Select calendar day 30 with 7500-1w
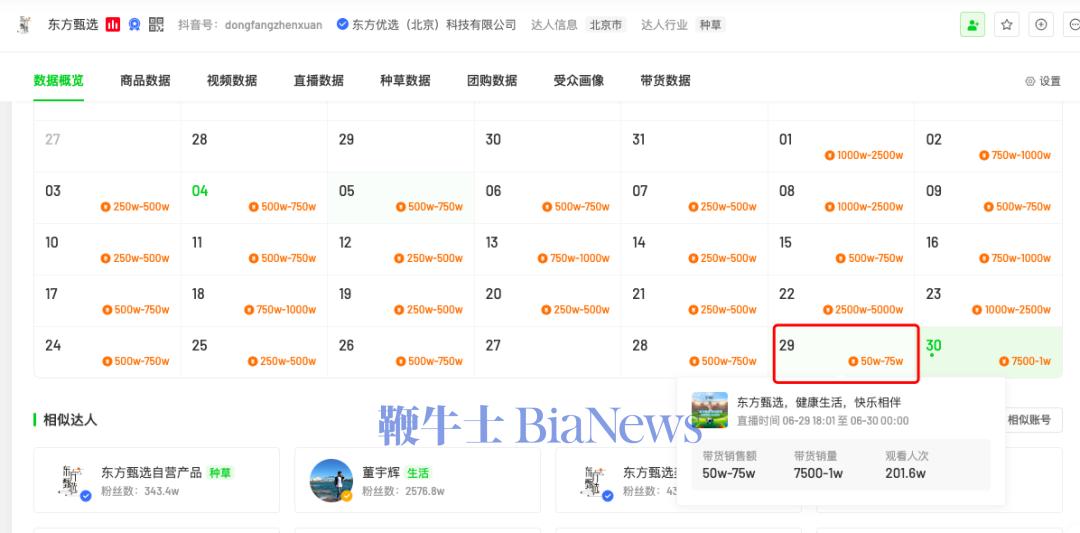This screenshot has height=533, width=1080. point(989,353)
